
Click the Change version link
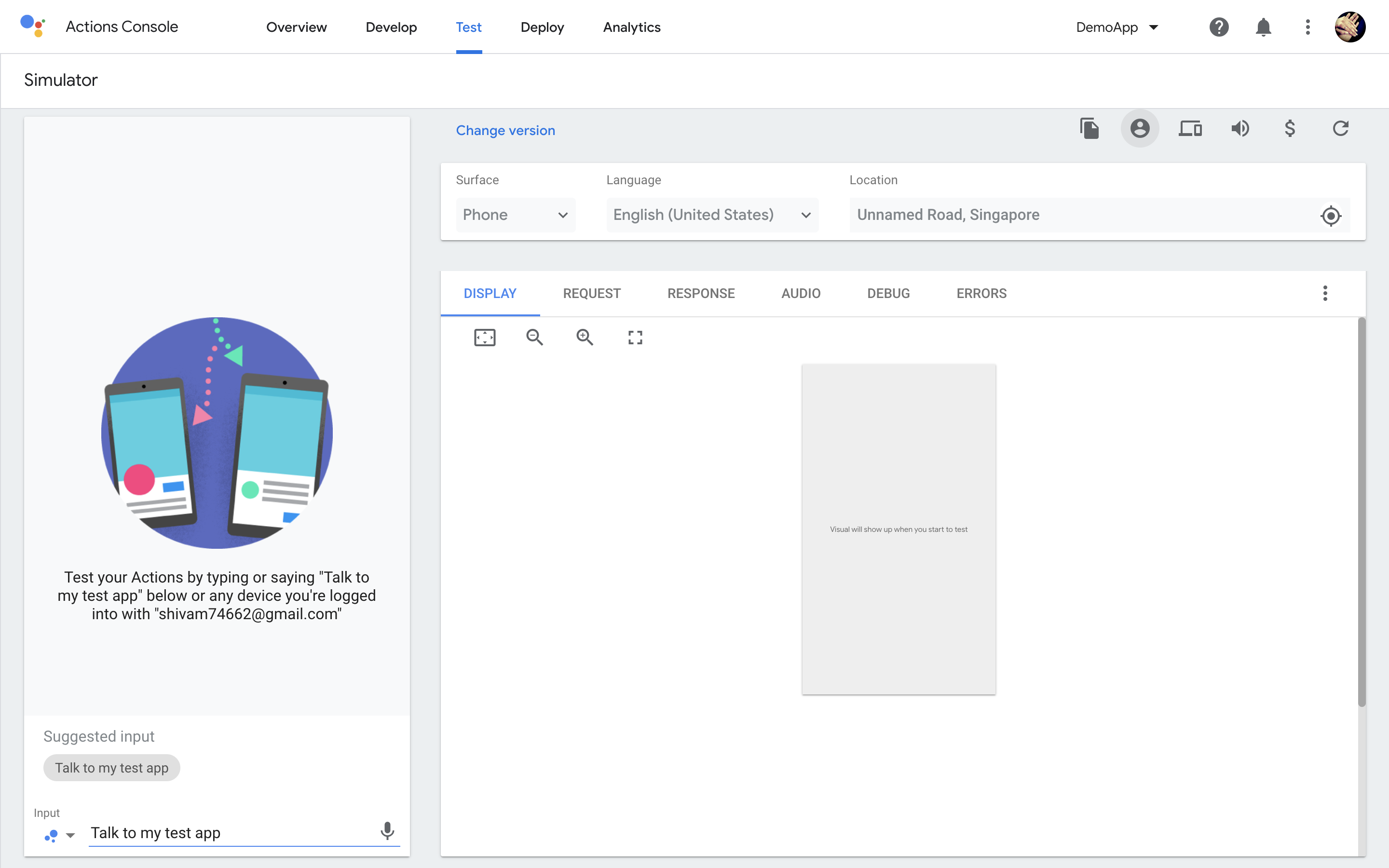click(x=504, y=130)
